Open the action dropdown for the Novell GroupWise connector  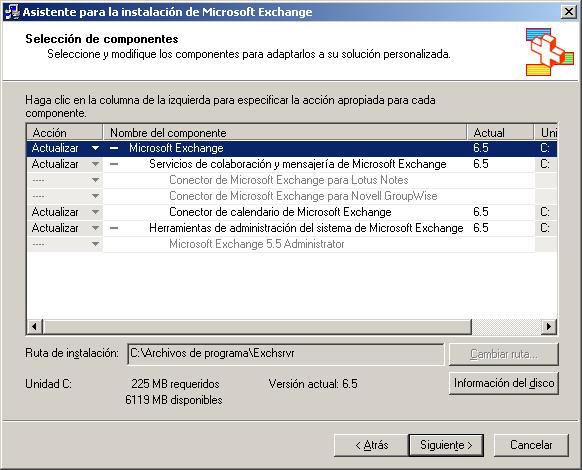[95, 196]
